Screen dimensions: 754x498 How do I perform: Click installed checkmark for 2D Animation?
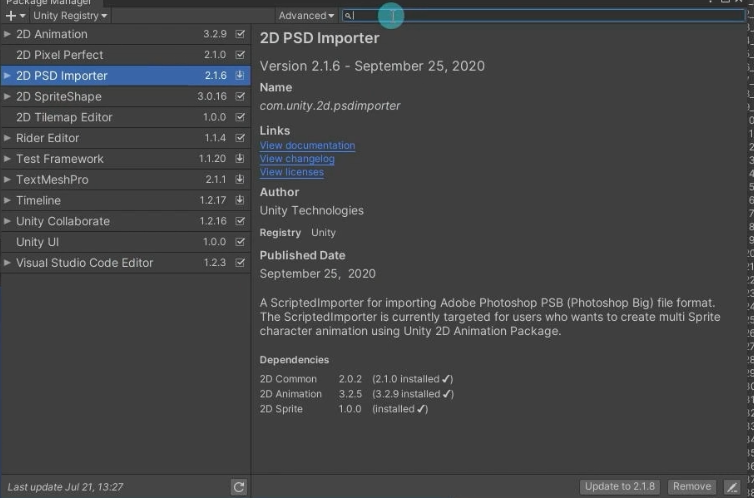point(240,34)
